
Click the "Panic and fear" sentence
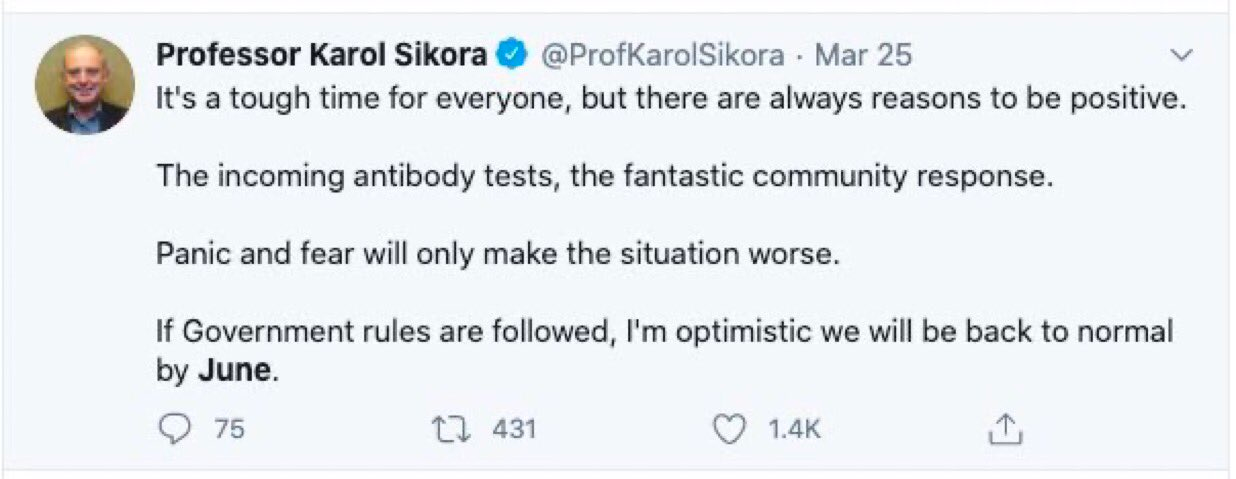click(x=494, y=254)
